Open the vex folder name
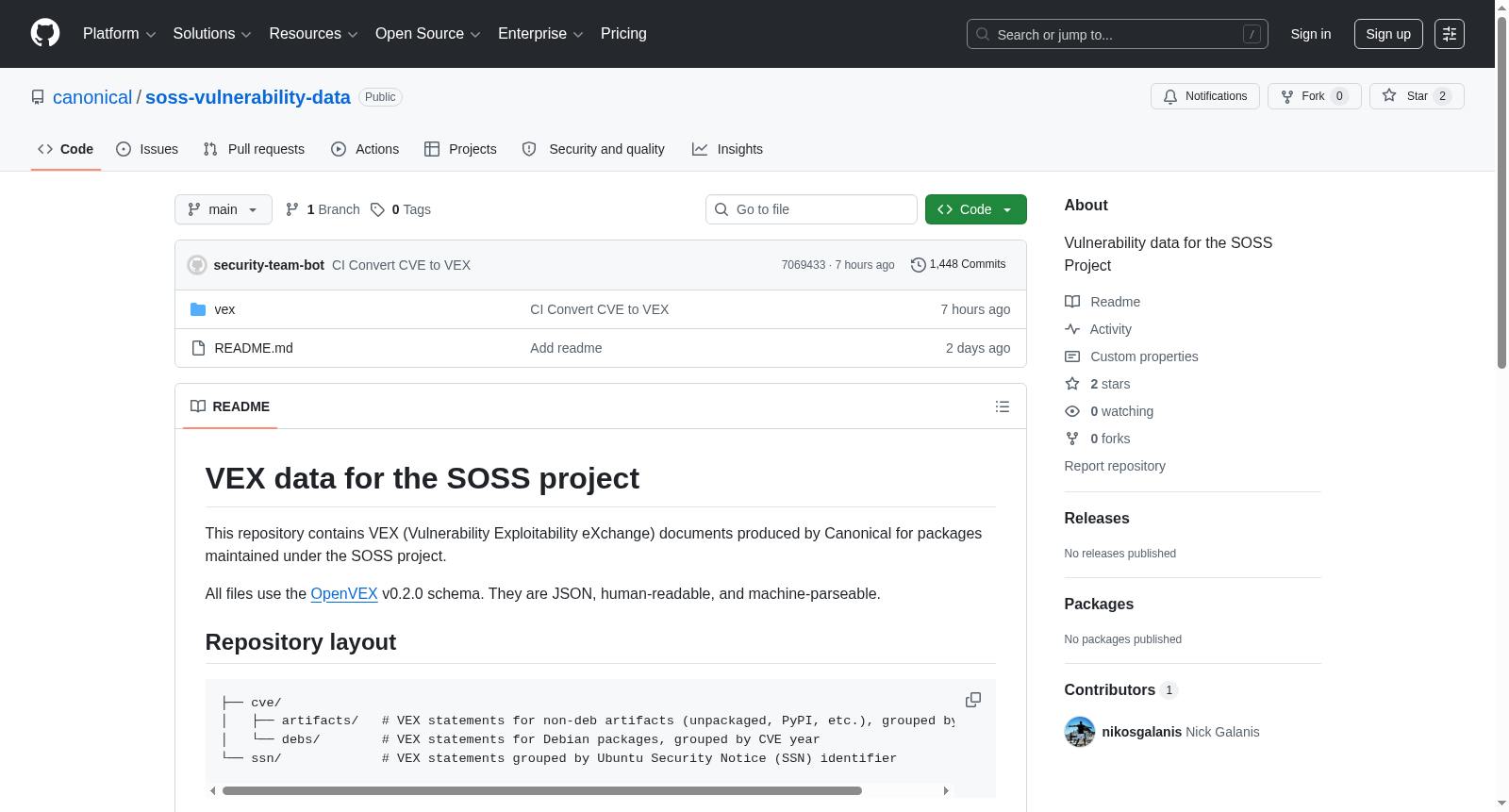The image size is (1509, 812). click(224, 309)
